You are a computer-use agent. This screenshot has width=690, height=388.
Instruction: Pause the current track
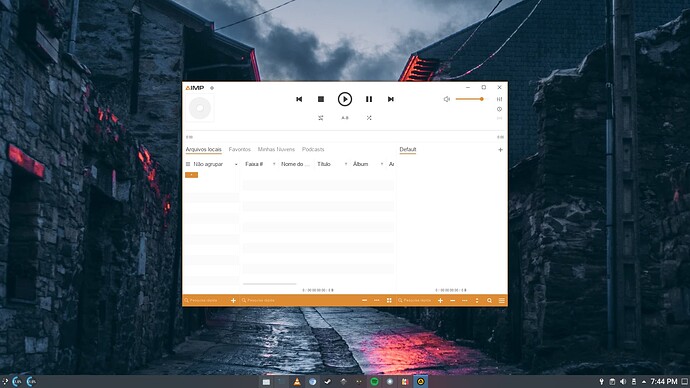click(369, 99)
